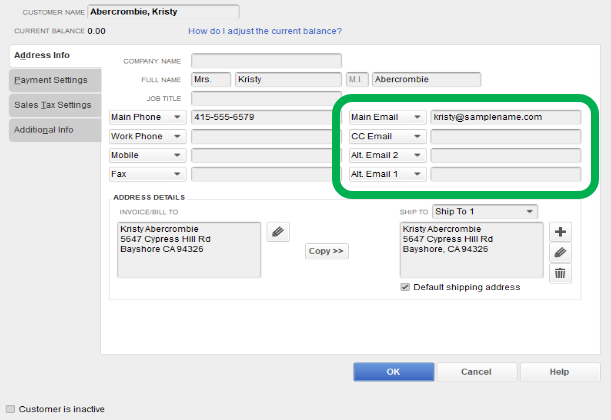Open 'How do I adjust the current balance?' link
Screen dimensions: 611x420
pos(265,31)
